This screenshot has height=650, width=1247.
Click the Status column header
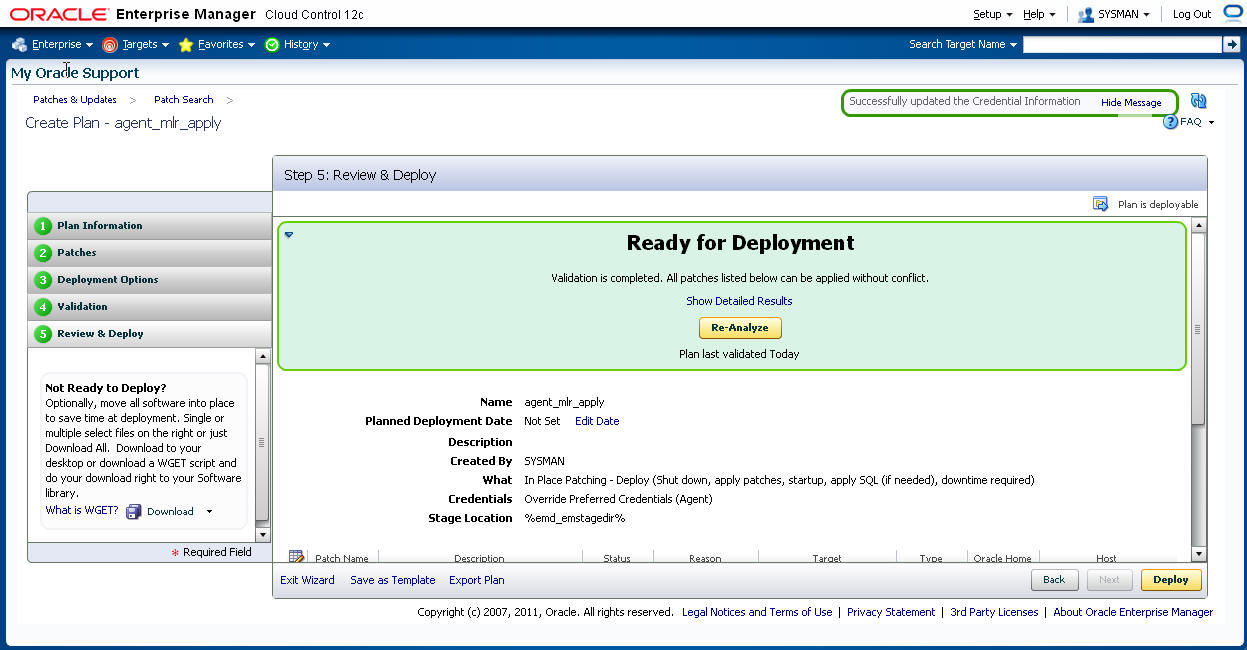[617, 558]
